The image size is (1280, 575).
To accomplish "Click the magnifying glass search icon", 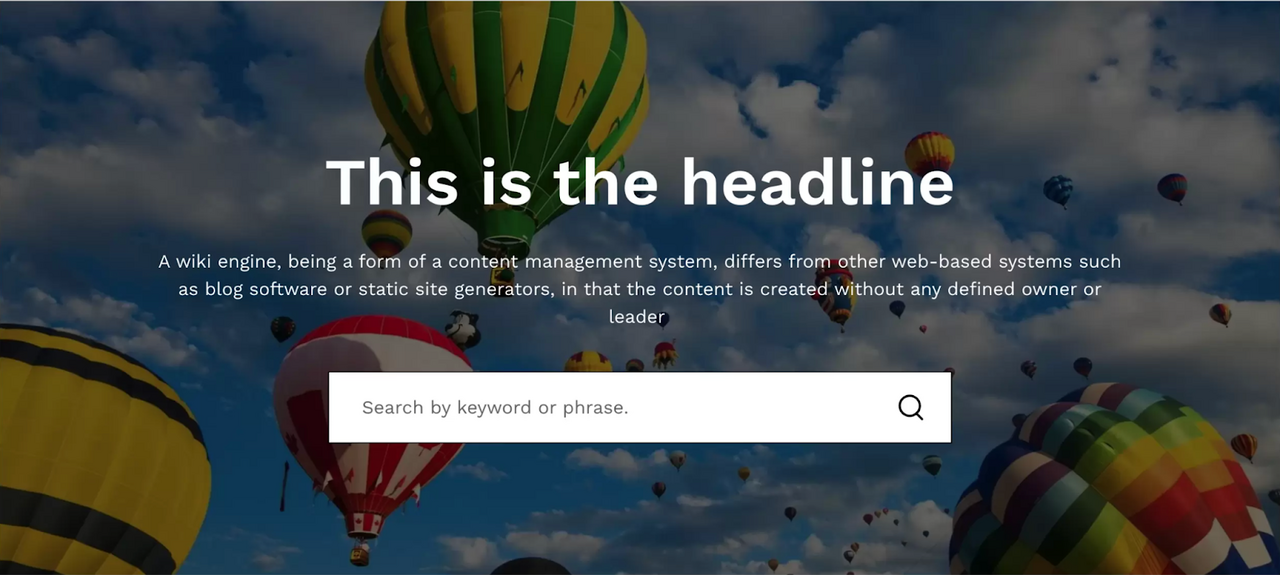I will (x=910, y=407).
